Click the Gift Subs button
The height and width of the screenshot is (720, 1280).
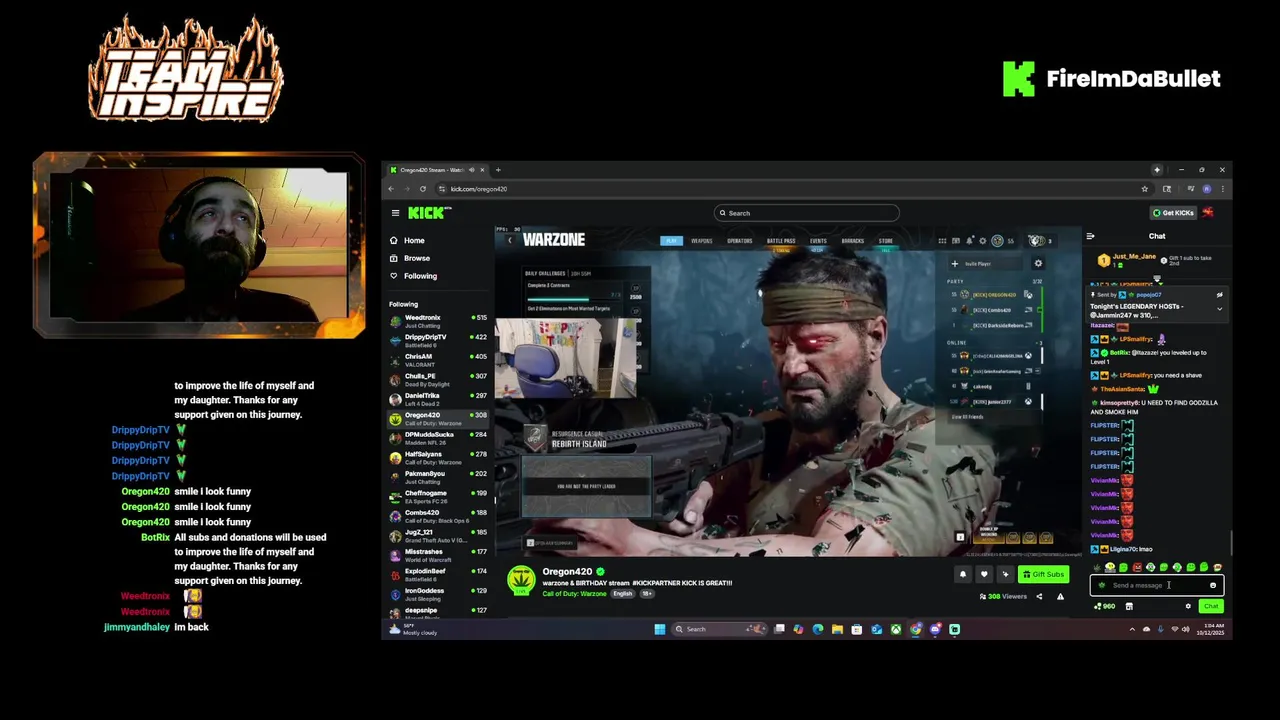1044,574
